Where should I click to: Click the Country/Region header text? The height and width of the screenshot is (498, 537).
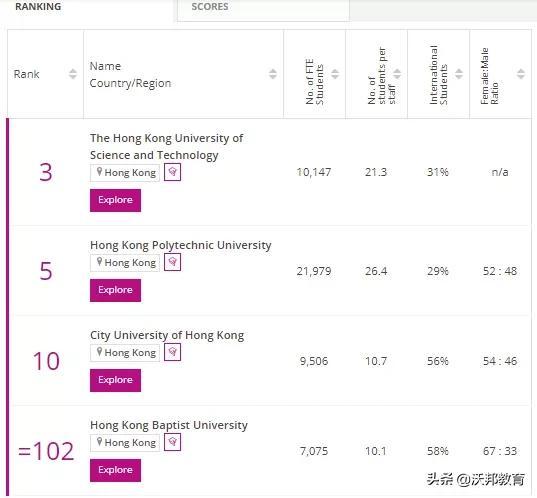pos(130,83)
